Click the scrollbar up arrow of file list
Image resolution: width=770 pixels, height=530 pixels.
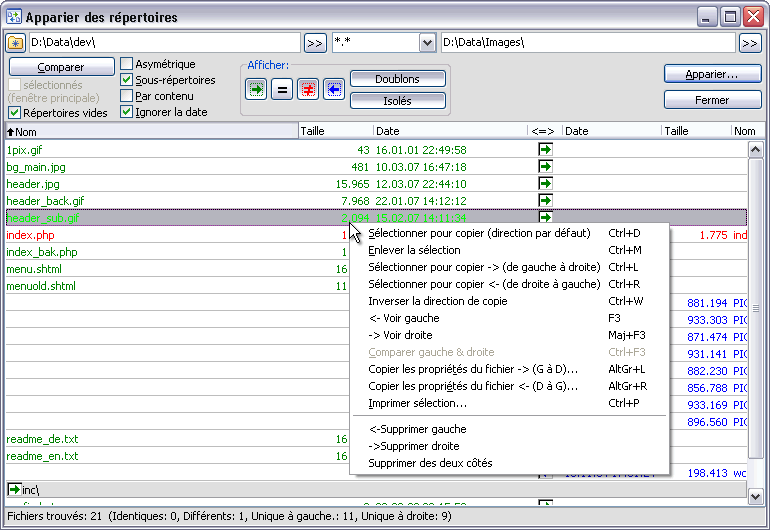[755, 149]
